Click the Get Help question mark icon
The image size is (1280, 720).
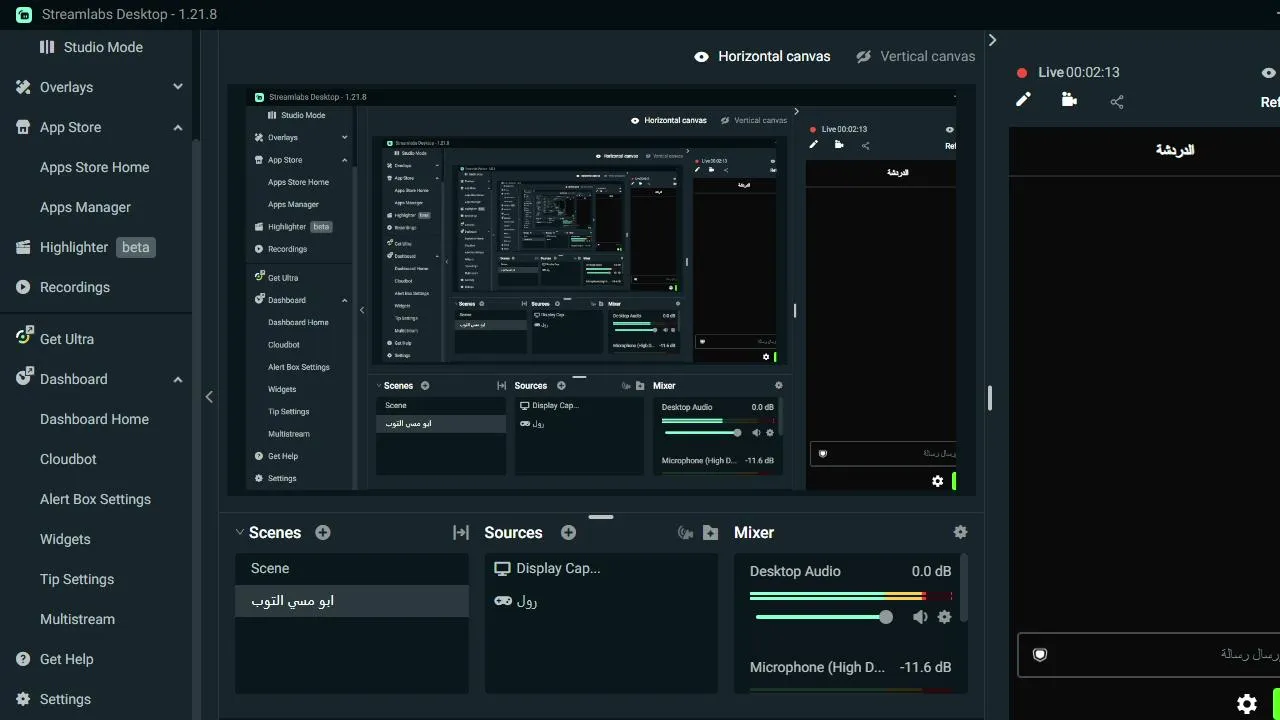[23, 659]
